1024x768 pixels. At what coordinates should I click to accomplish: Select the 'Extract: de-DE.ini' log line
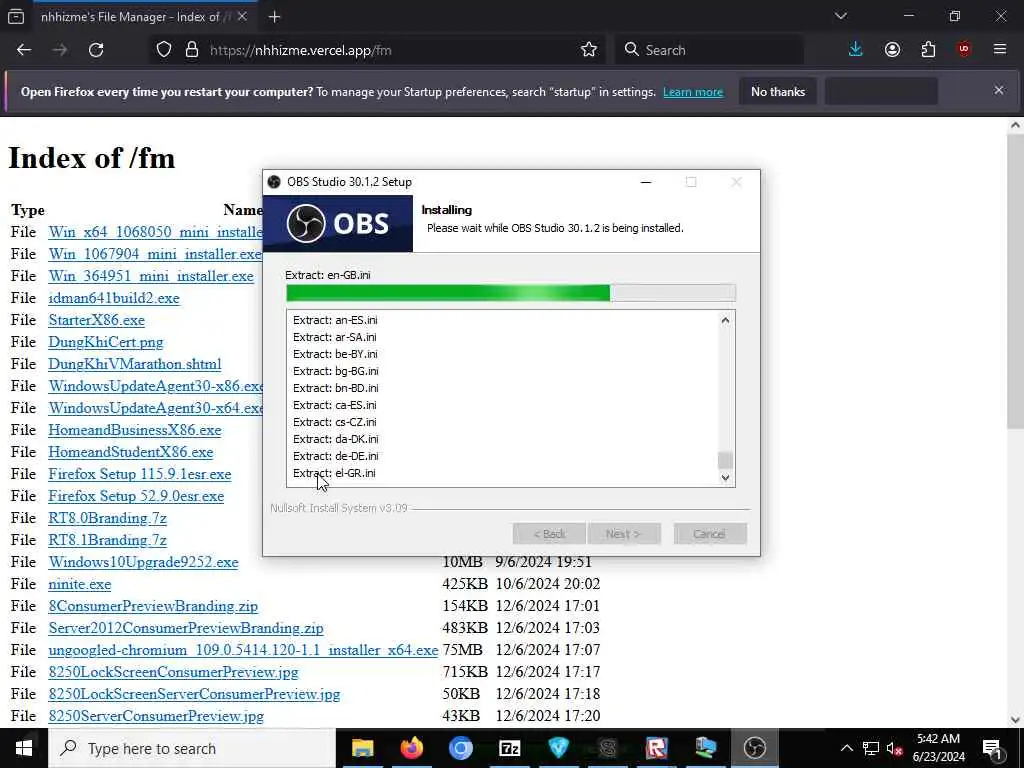point(335,456)
